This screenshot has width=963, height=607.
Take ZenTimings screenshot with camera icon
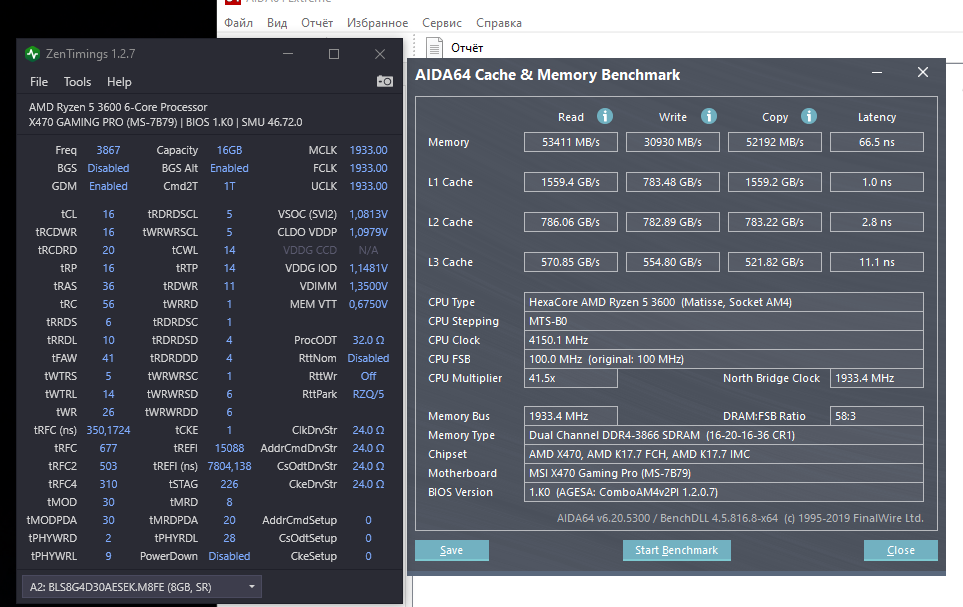point(384,81)
